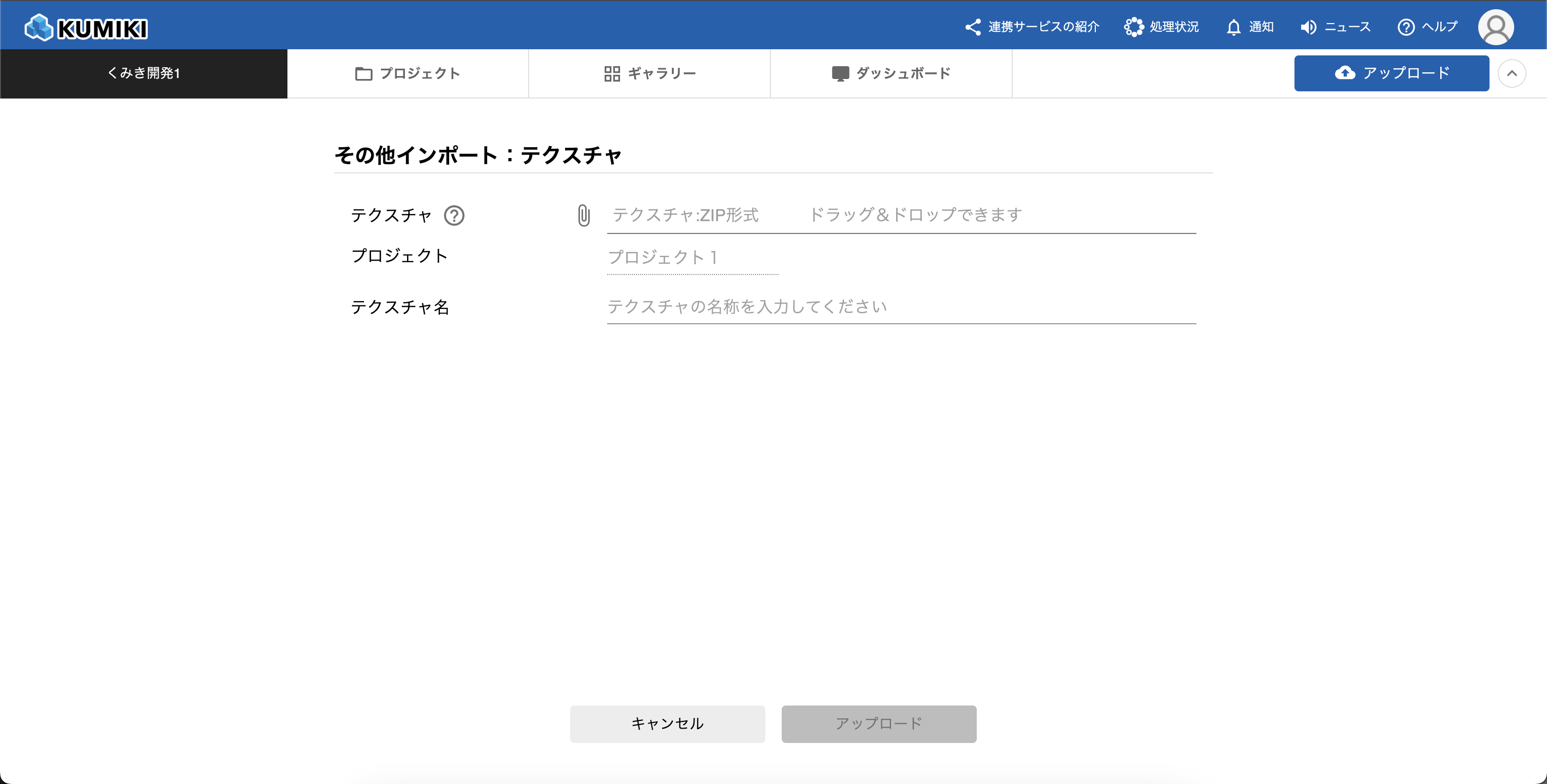
Task: Switch to the プロジェクト tab
Action: point(408,73)
